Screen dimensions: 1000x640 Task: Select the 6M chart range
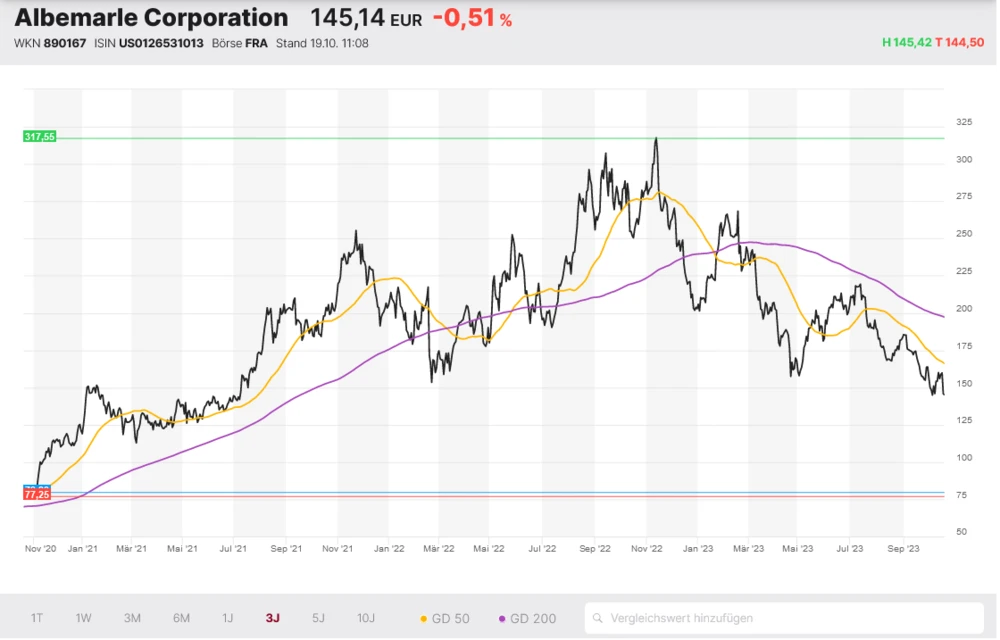pos(181,618)
